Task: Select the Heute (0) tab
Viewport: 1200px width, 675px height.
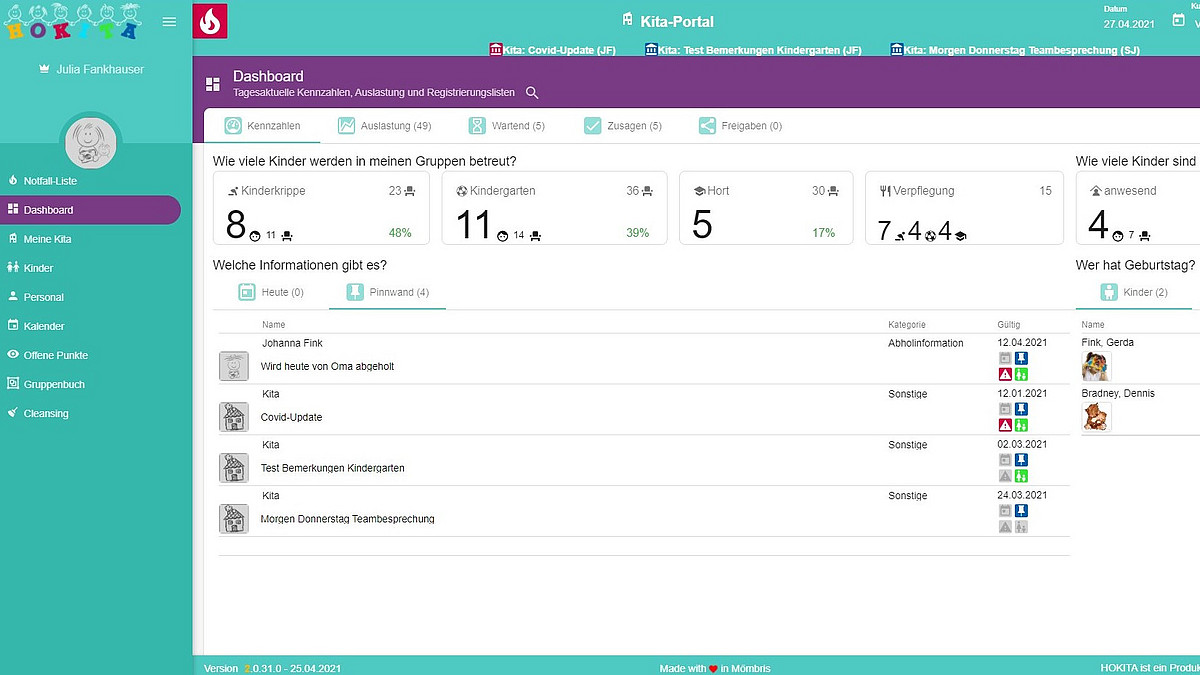Action: tap(271, 292)
